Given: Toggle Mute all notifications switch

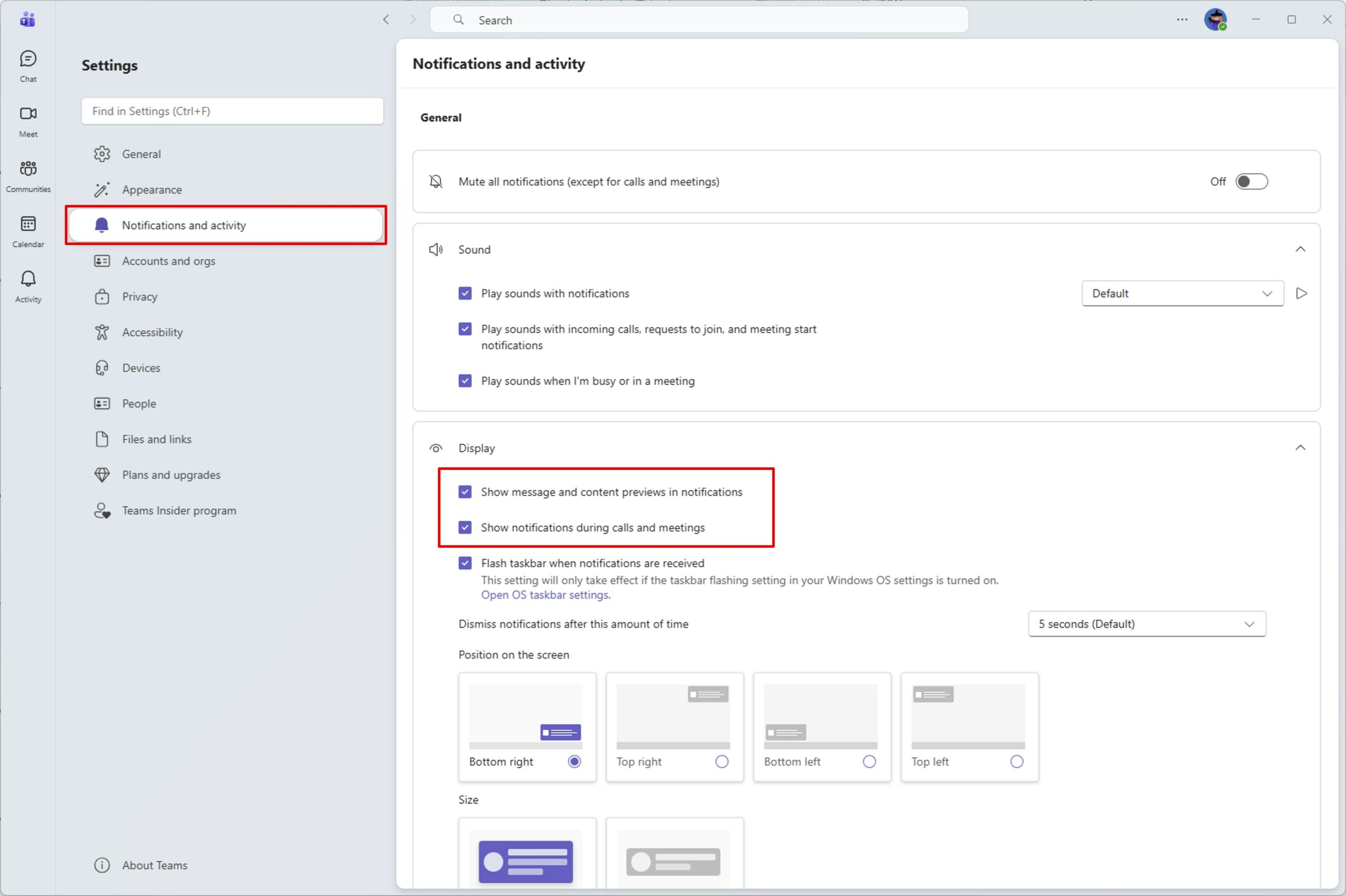Looking at the screenshot, I should pyautogui.click(x=1251, y=182).
